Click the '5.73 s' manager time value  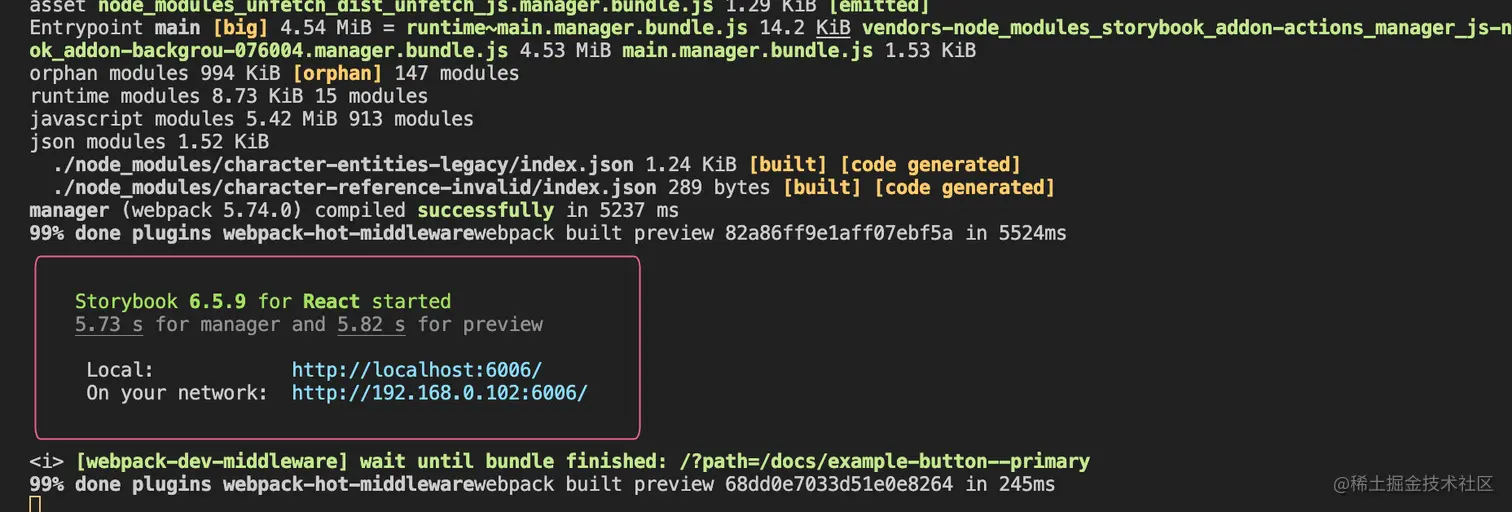[x=110, y=324]
